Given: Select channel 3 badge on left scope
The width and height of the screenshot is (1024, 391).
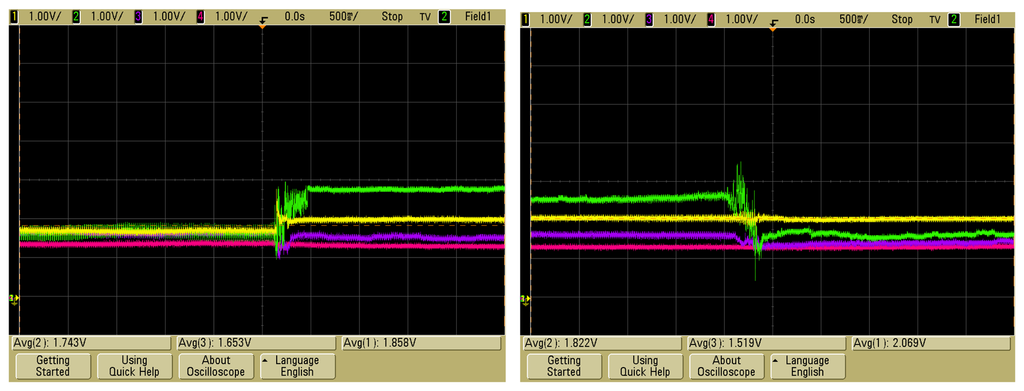Looking at the screenshot, I should click(138, 17).
